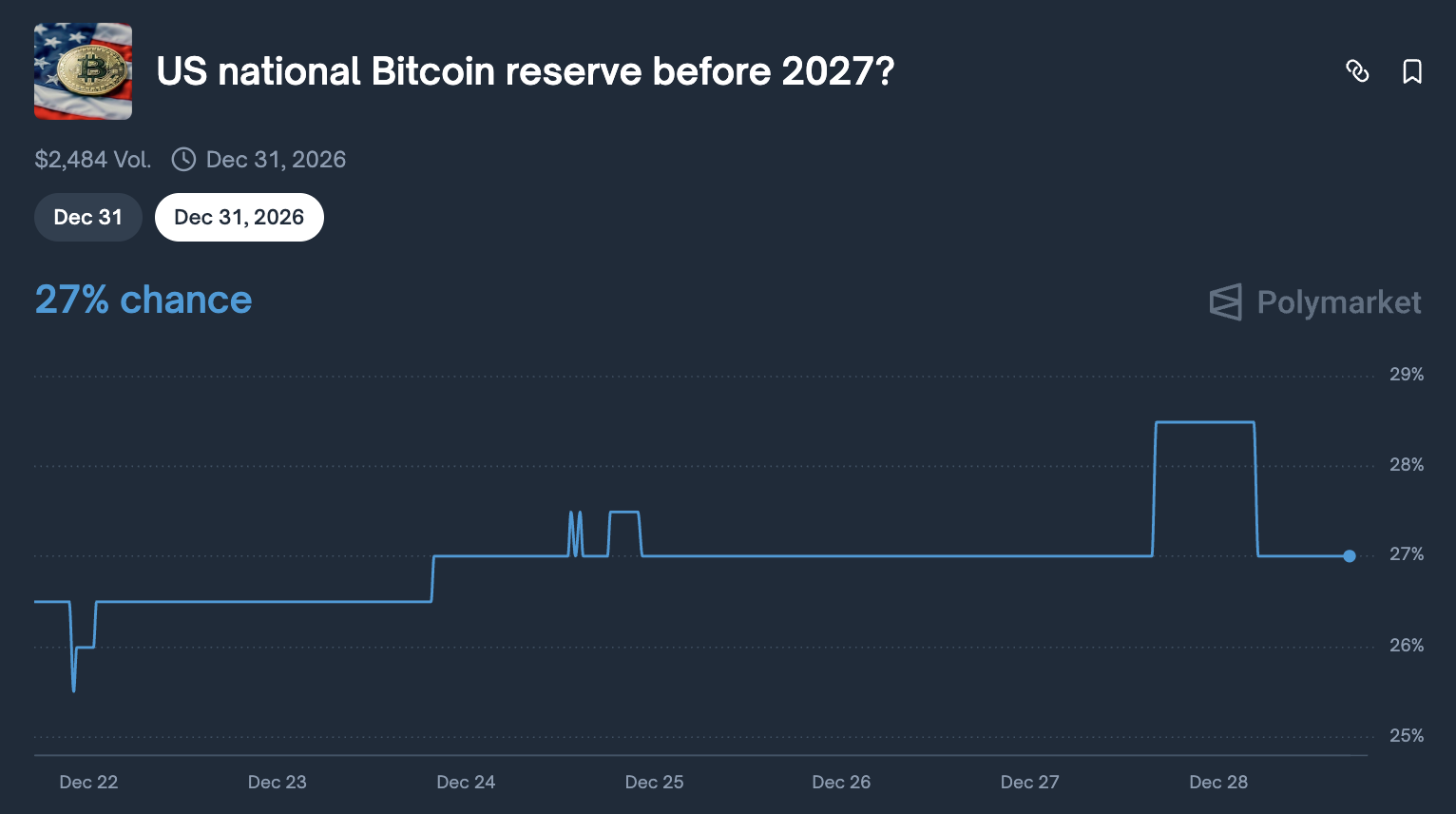The image size is (1456, 814).
Task: Click the bookmark icon to save this market
Action: (1412, 71)
